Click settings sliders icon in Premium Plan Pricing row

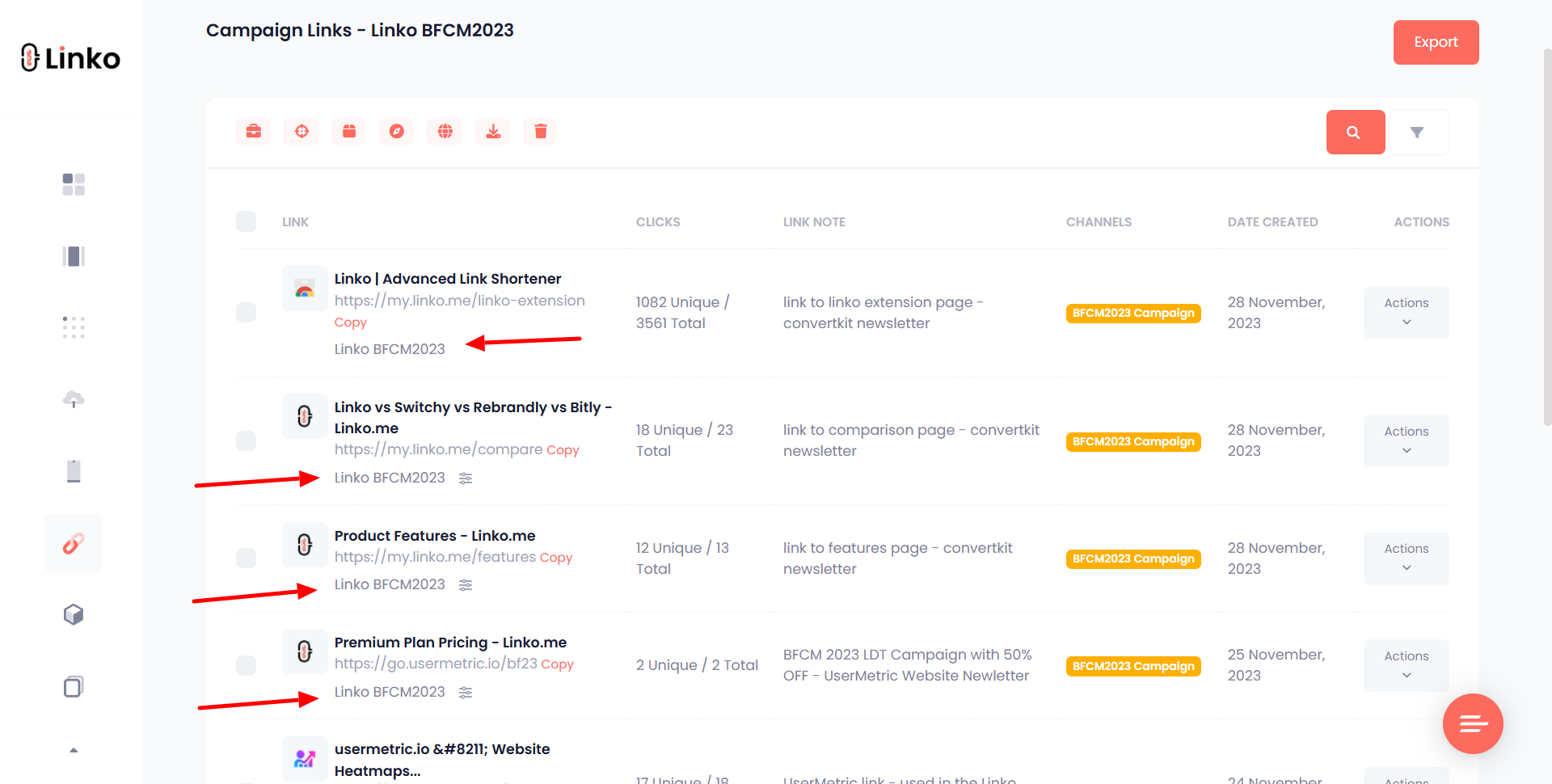click(x=466, y=693)
